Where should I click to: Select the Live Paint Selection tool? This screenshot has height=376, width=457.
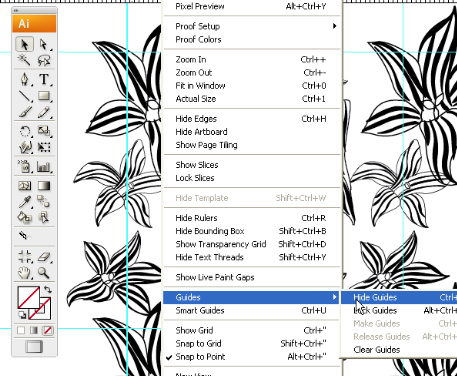point(44,217)
